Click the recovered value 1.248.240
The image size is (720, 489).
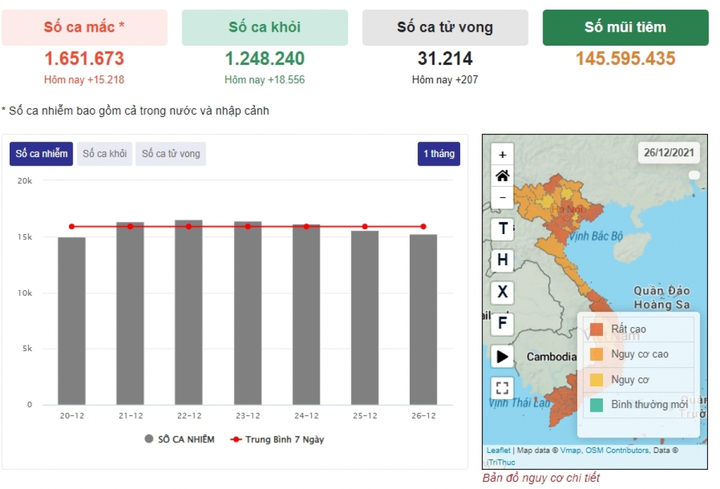pos(264,59)
